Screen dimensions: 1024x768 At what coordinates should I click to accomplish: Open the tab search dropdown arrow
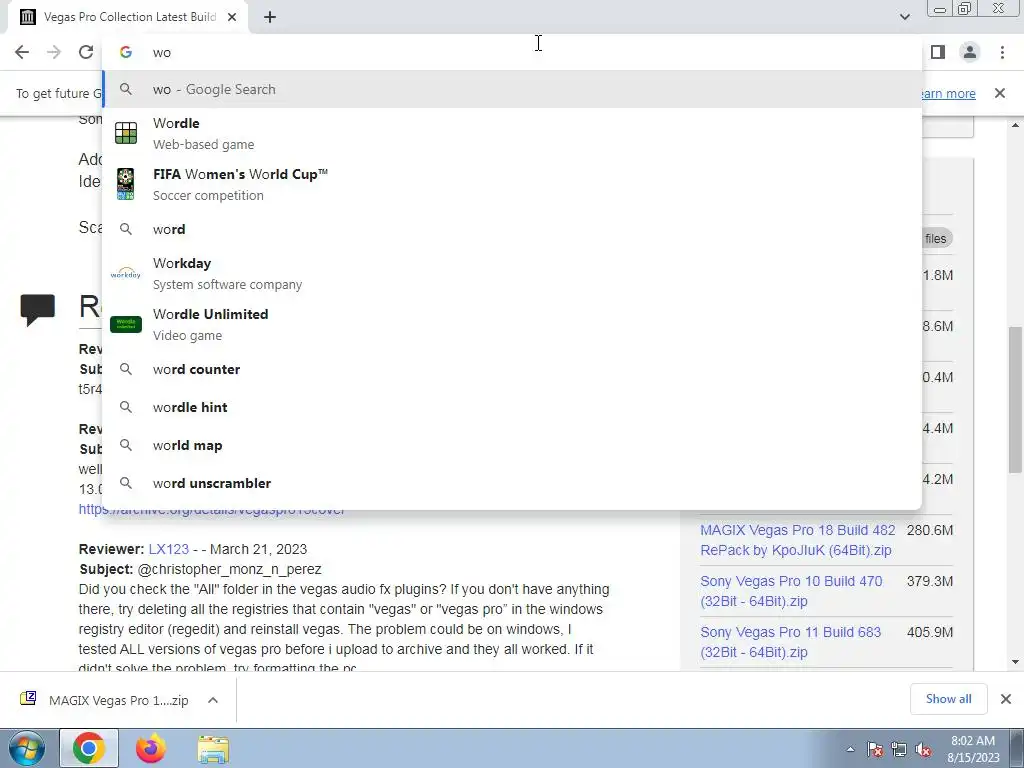pos(904,17)
